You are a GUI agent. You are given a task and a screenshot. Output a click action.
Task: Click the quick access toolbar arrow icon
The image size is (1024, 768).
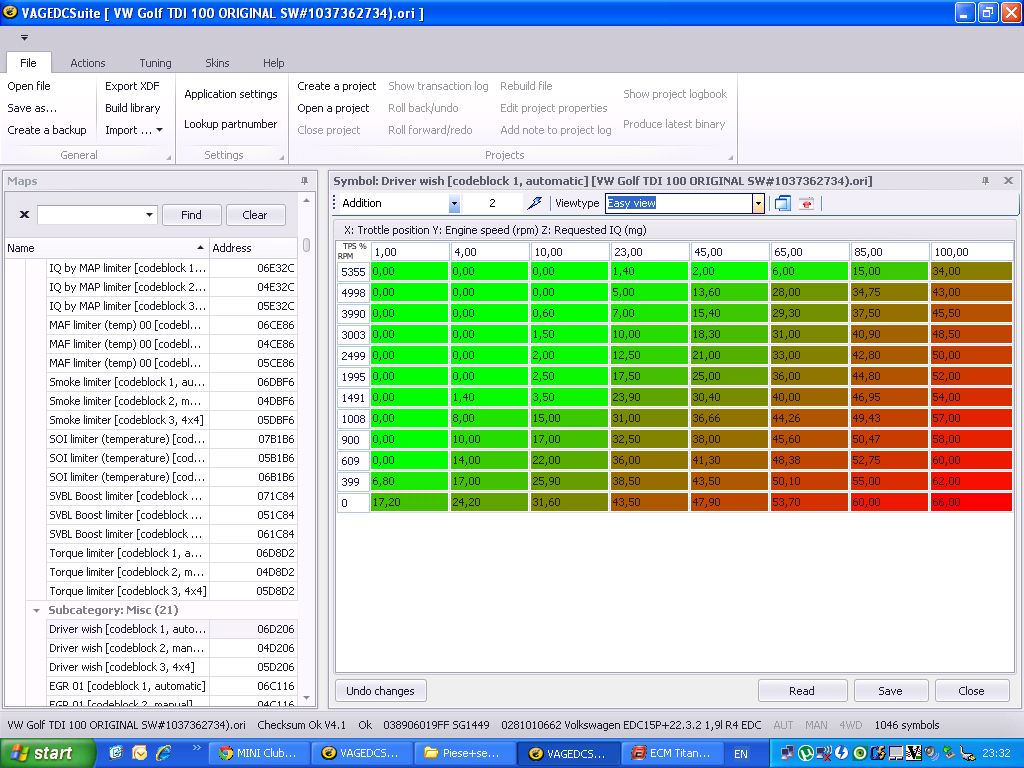pos(23,38)
